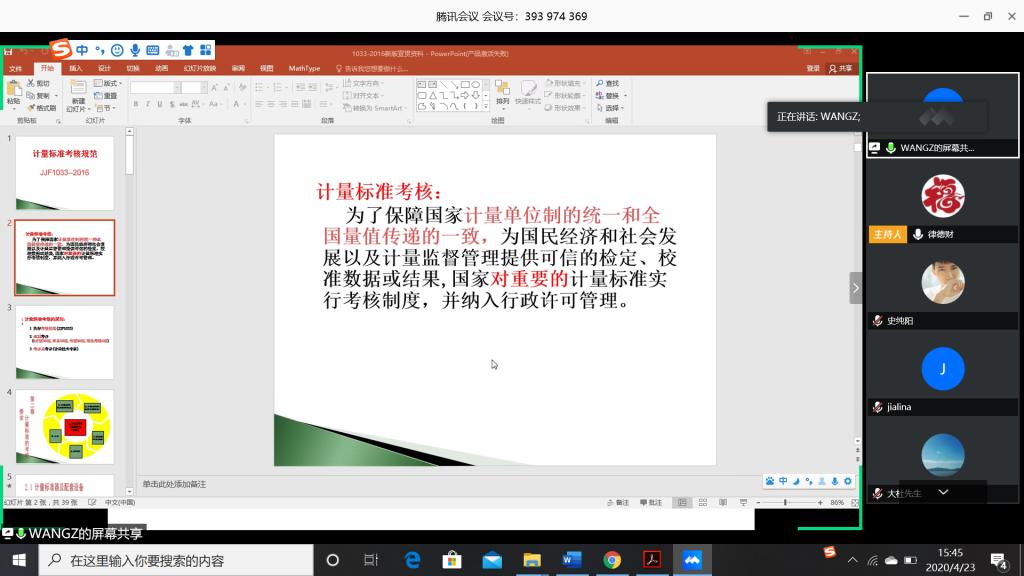The image size is (1024, 576).
Task: Toggle Normal view button in status bar
Action: click(x=682, y=503)
